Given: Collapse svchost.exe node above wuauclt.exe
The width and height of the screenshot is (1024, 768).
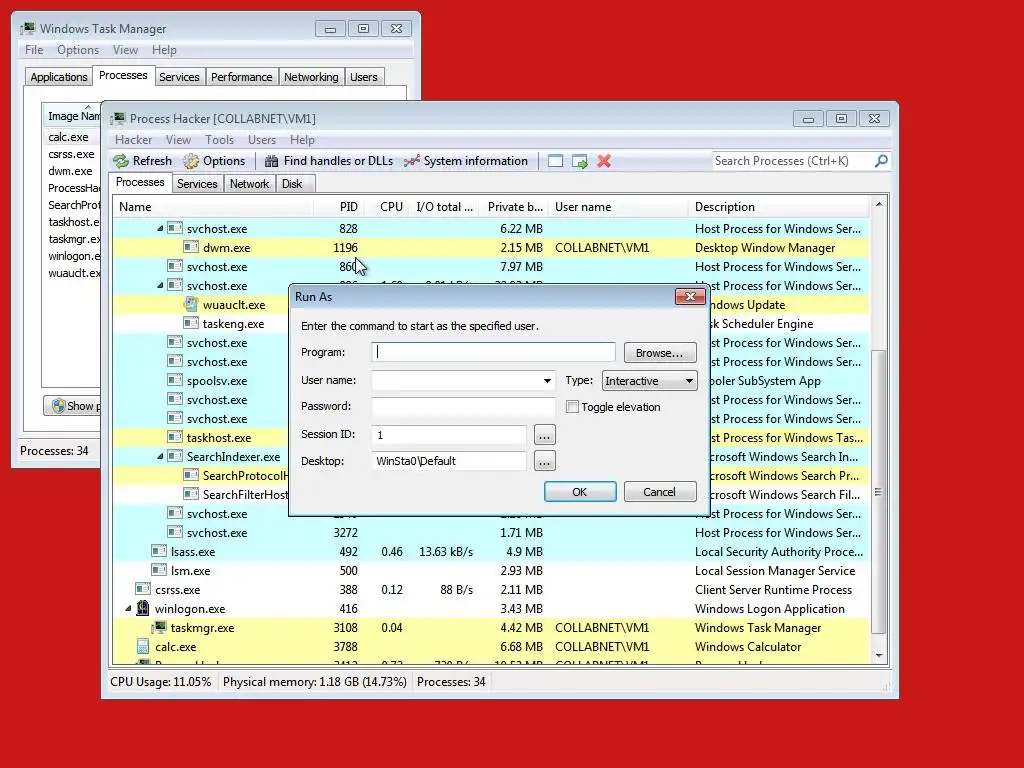Looking at the screenshot, I should click(160, 285).
